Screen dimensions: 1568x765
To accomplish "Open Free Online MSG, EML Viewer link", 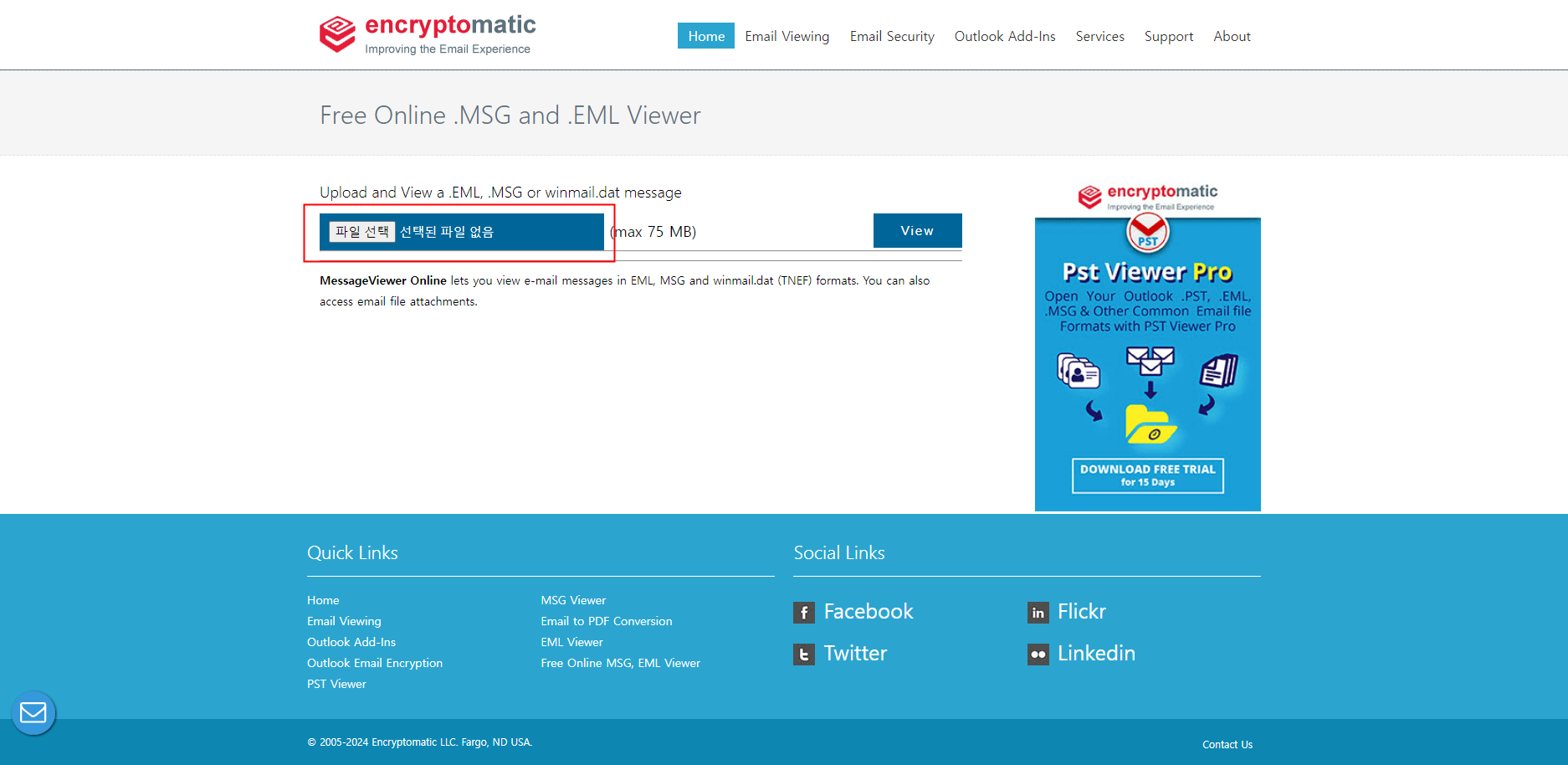I will [621, 663].
